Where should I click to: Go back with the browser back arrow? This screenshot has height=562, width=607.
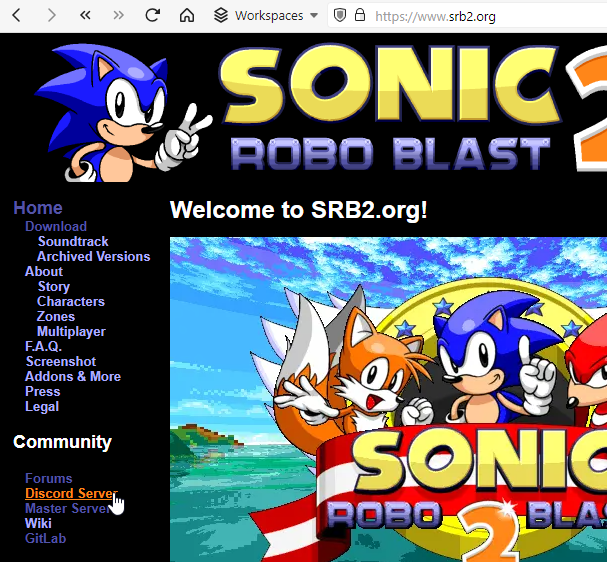tap(16, 16)
